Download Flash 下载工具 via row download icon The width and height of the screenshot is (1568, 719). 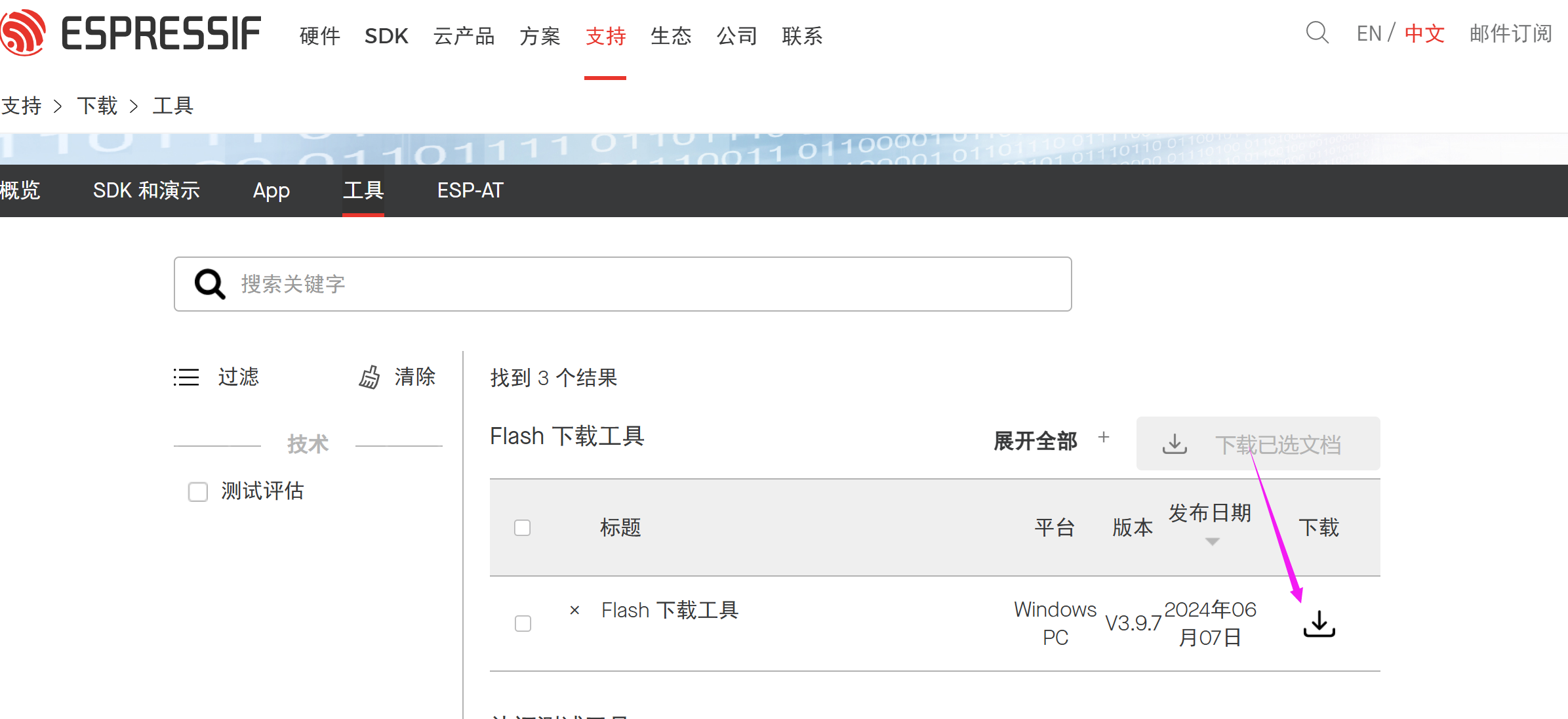point(1319,624)
